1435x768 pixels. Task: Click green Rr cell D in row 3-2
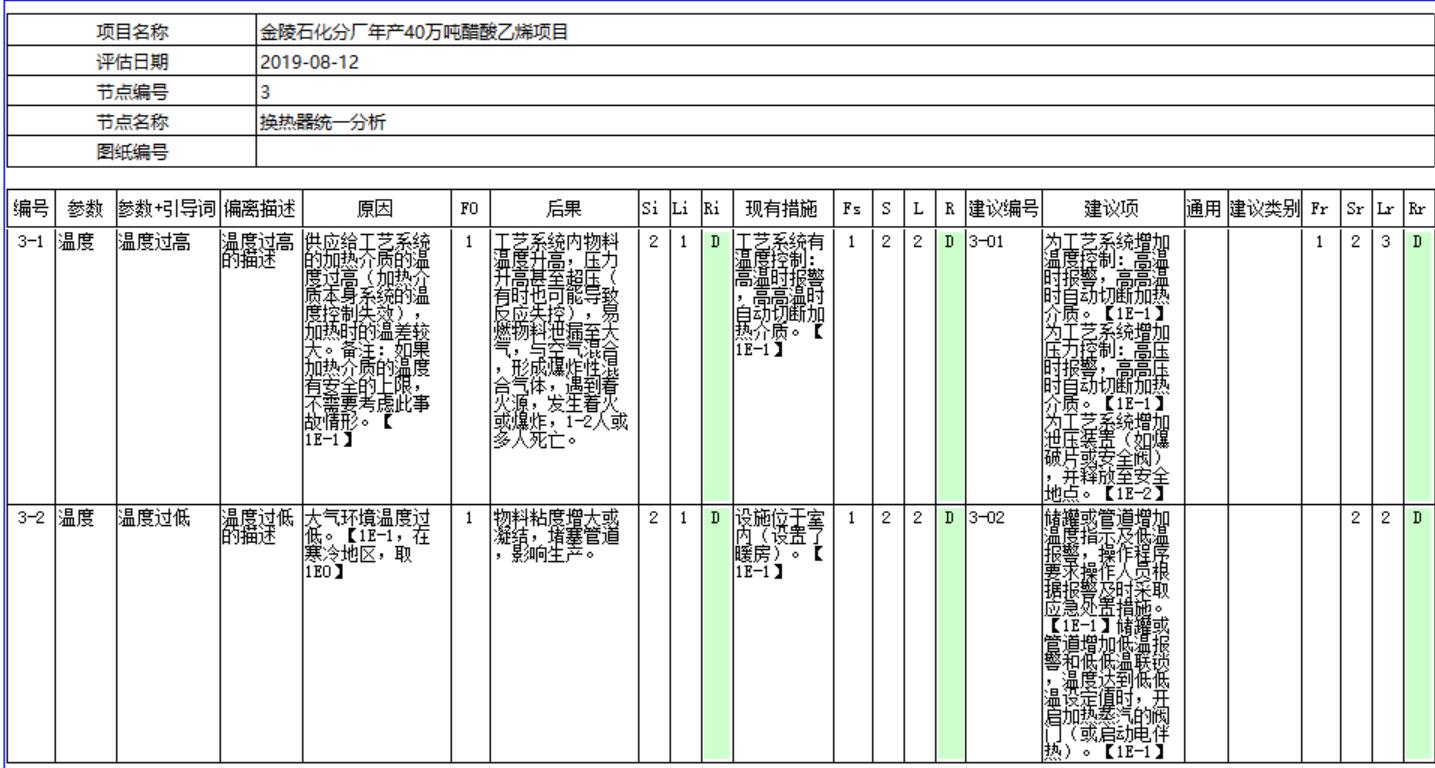pos(1417,634)
